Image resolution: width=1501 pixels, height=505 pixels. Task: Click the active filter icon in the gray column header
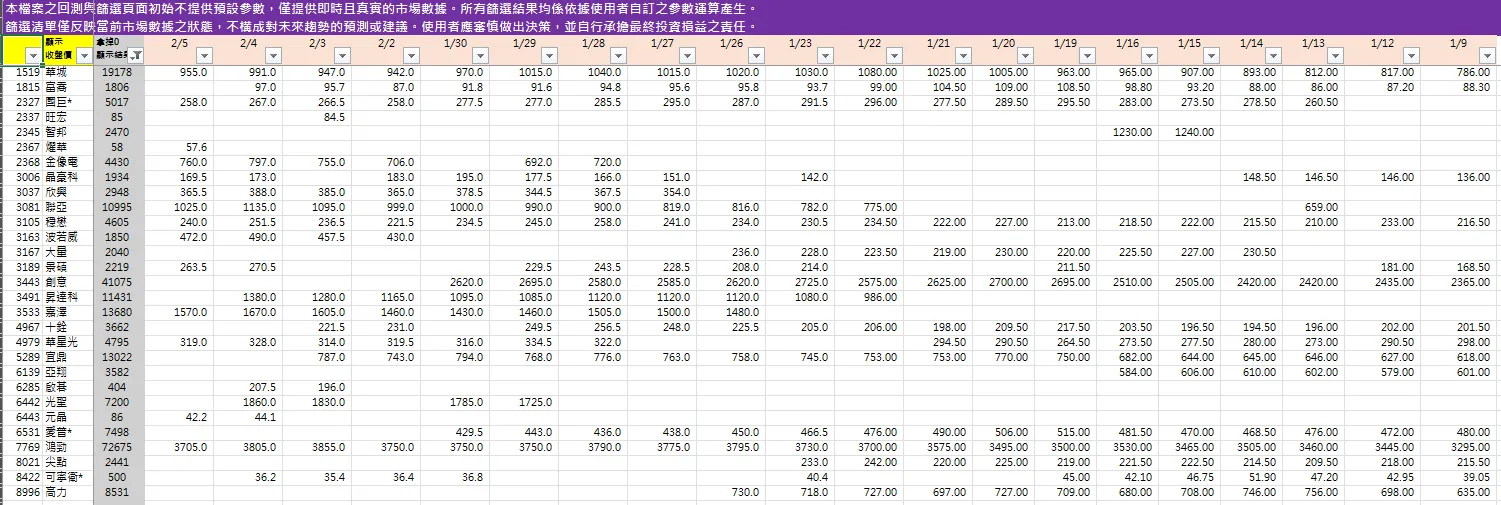[137, 57]
